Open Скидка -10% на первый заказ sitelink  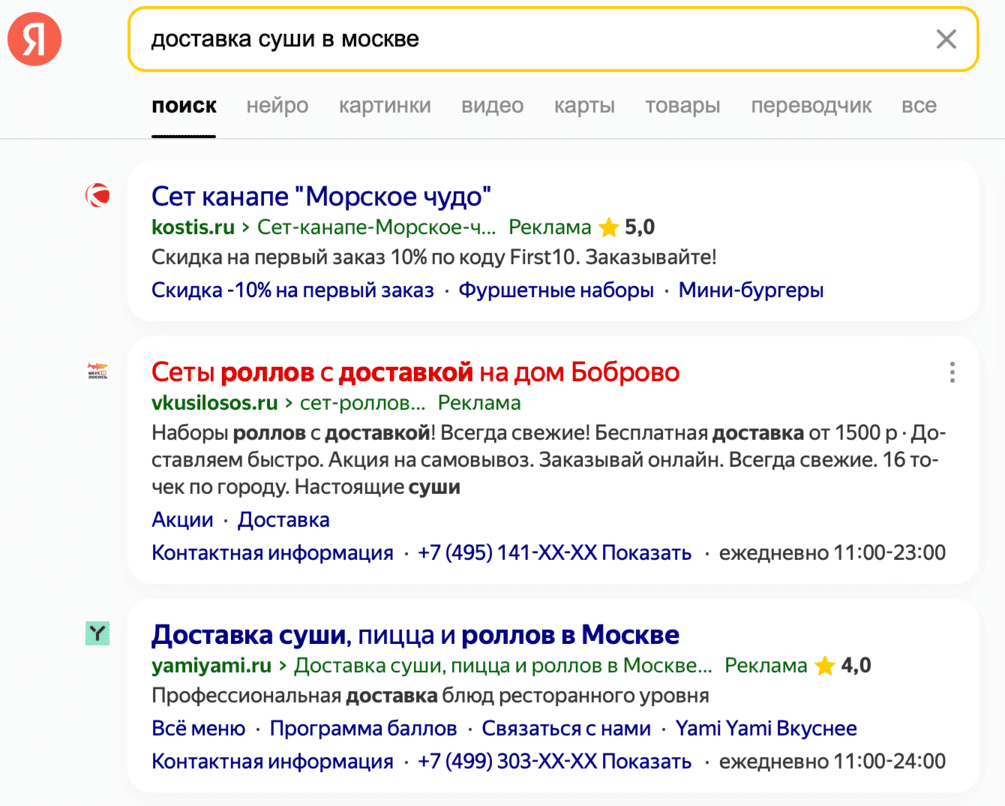coord(293,290)
